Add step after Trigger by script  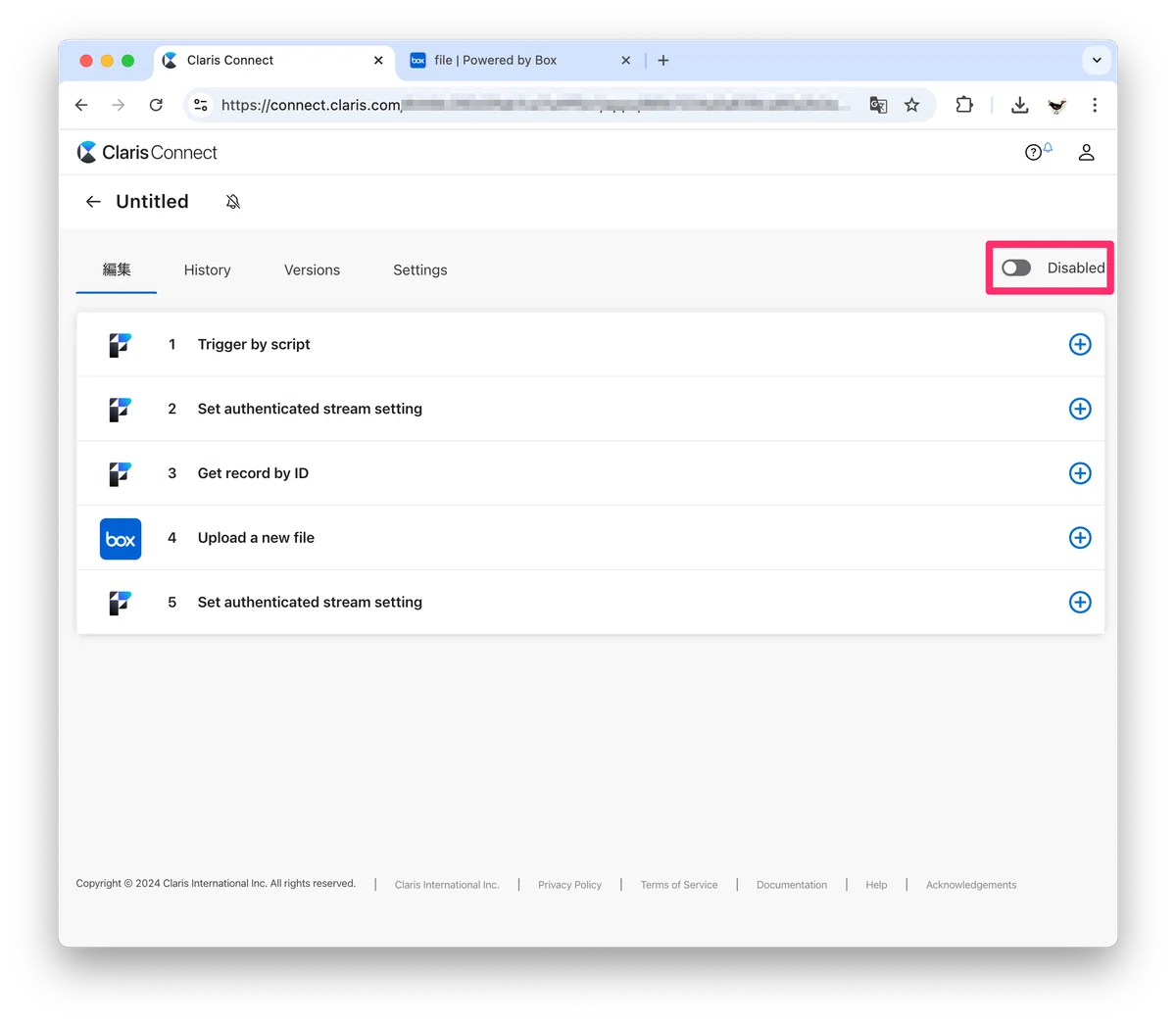pyautogui.click(x=1080, y=344)
